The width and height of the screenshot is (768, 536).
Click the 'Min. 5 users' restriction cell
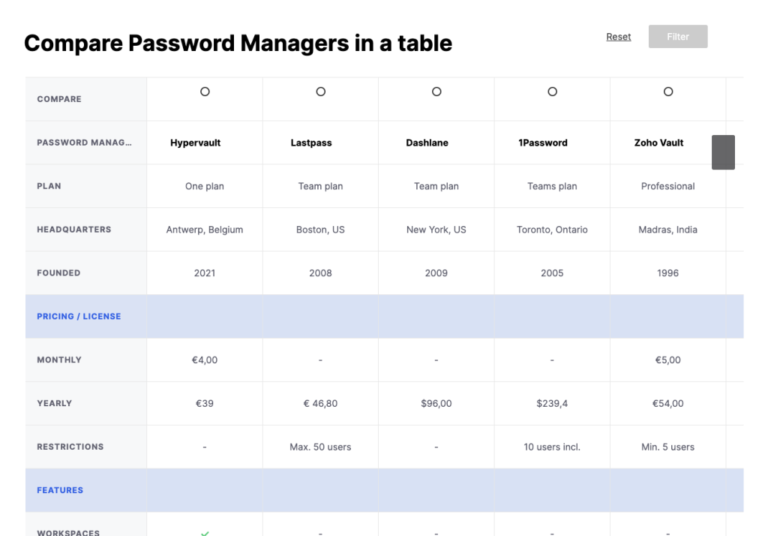click(x=668, y=447)
